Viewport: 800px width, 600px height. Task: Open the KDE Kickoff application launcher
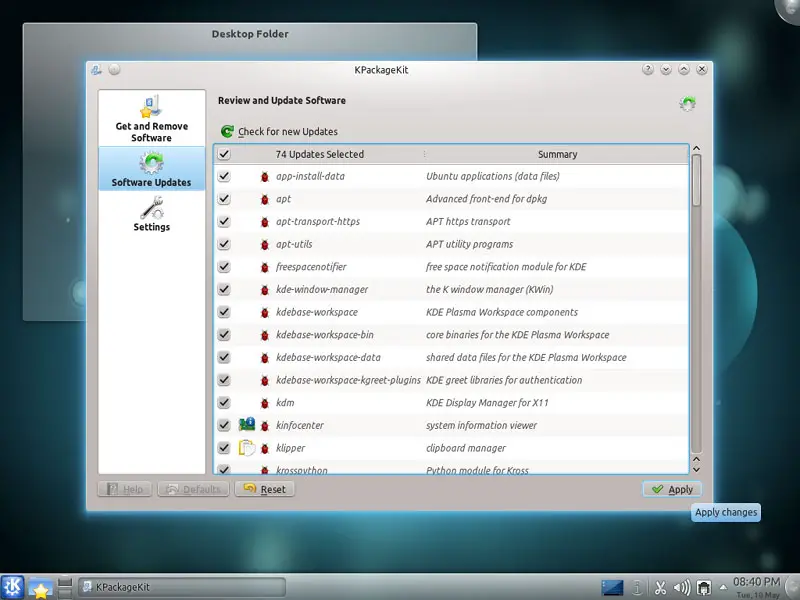12,587
